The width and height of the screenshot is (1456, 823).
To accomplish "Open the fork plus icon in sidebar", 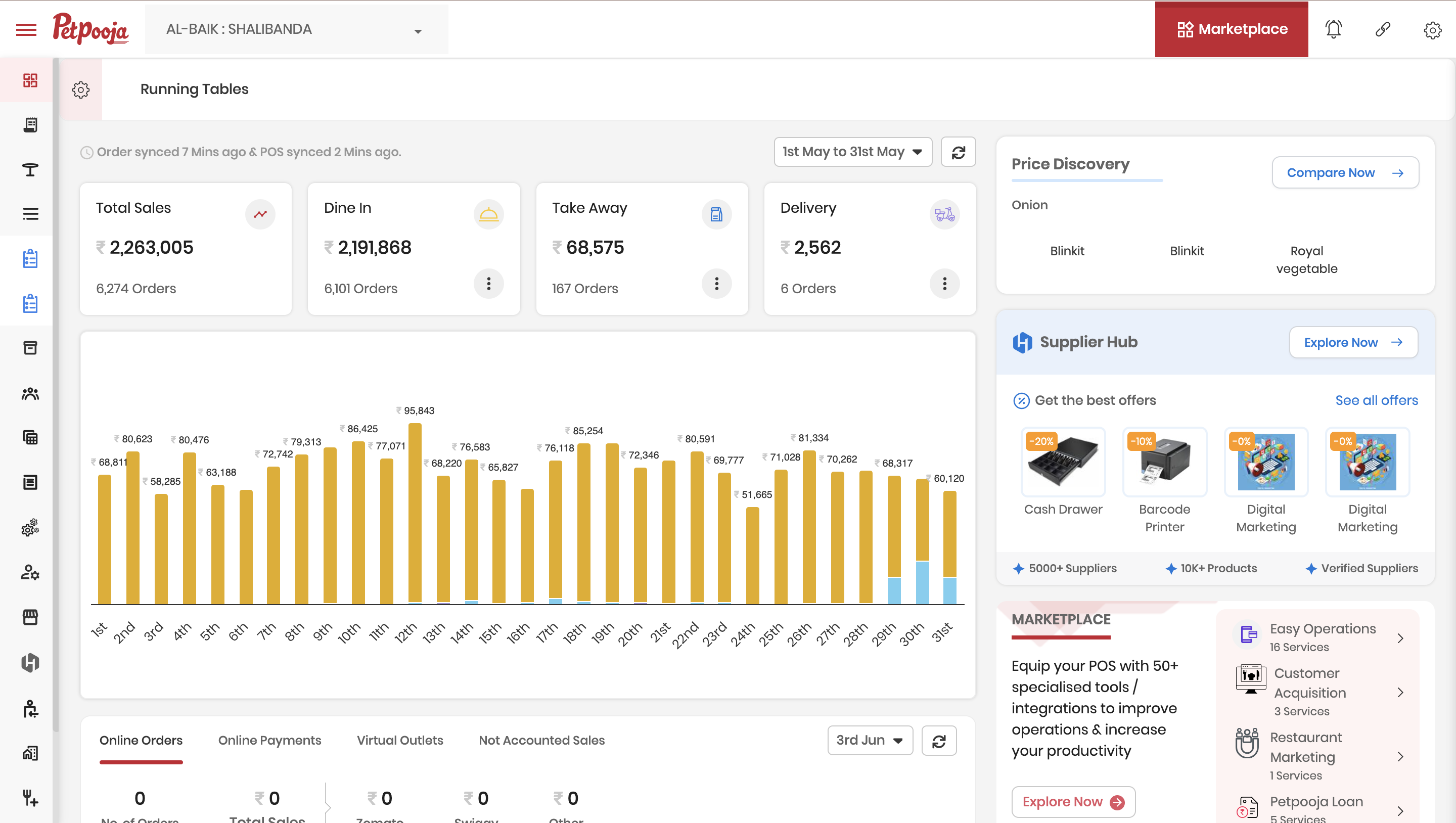I will [30, 798].
